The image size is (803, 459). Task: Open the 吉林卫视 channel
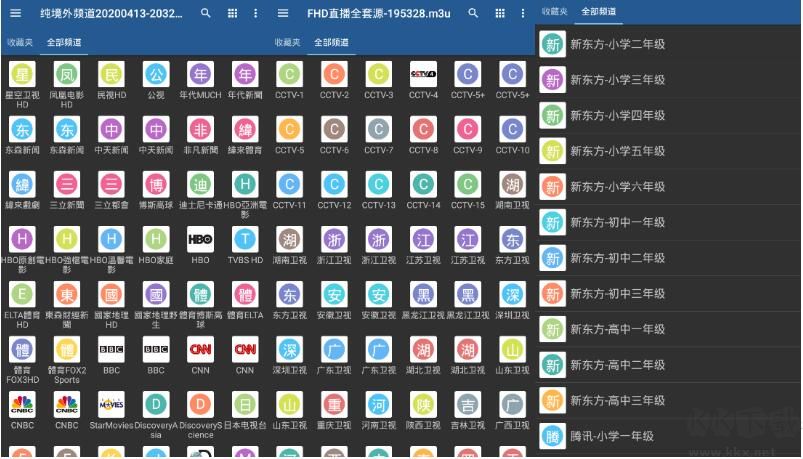[x=468, y=410]
